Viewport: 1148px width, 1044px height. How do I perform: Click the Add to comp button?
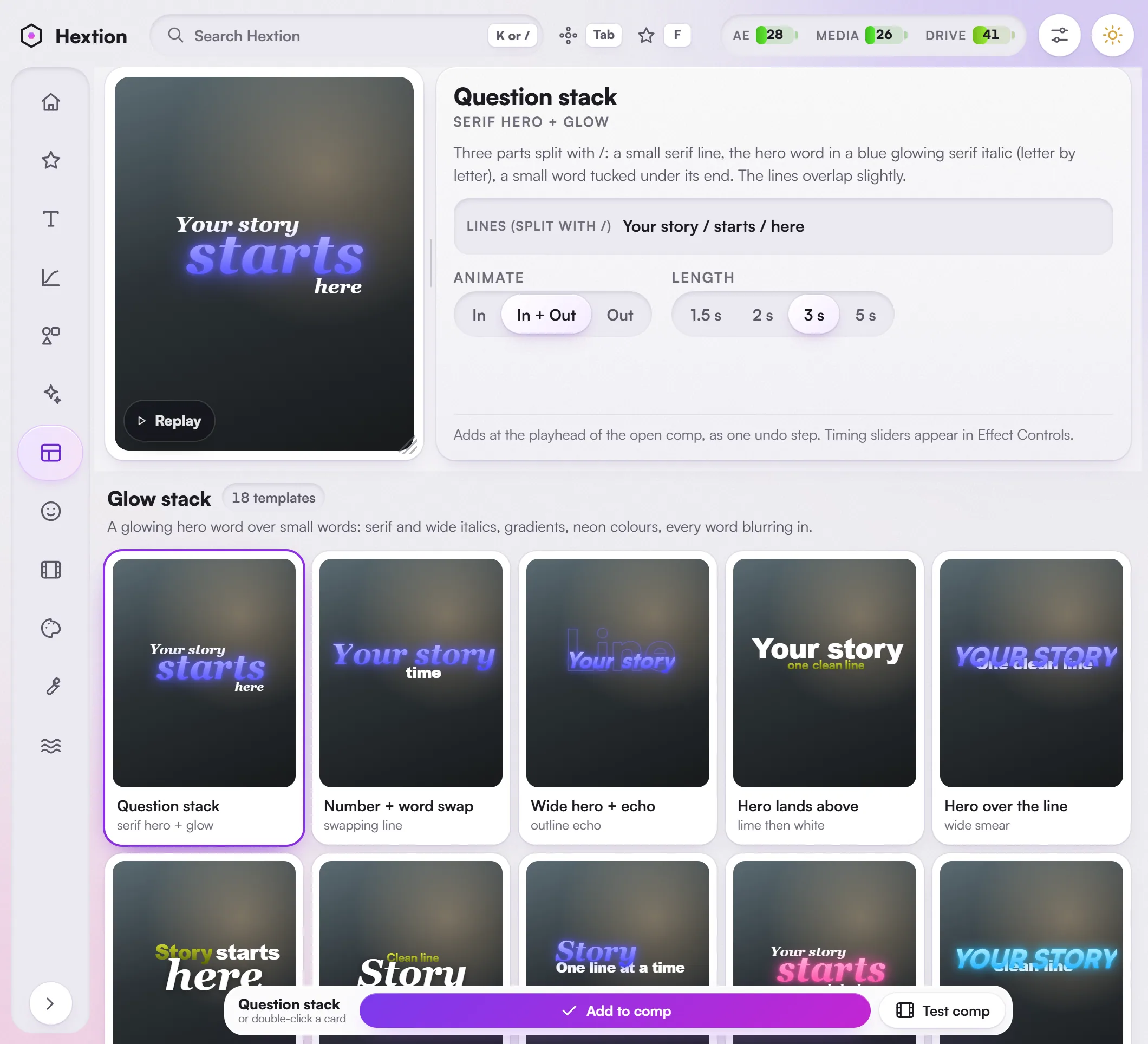tap(615, 1010)
